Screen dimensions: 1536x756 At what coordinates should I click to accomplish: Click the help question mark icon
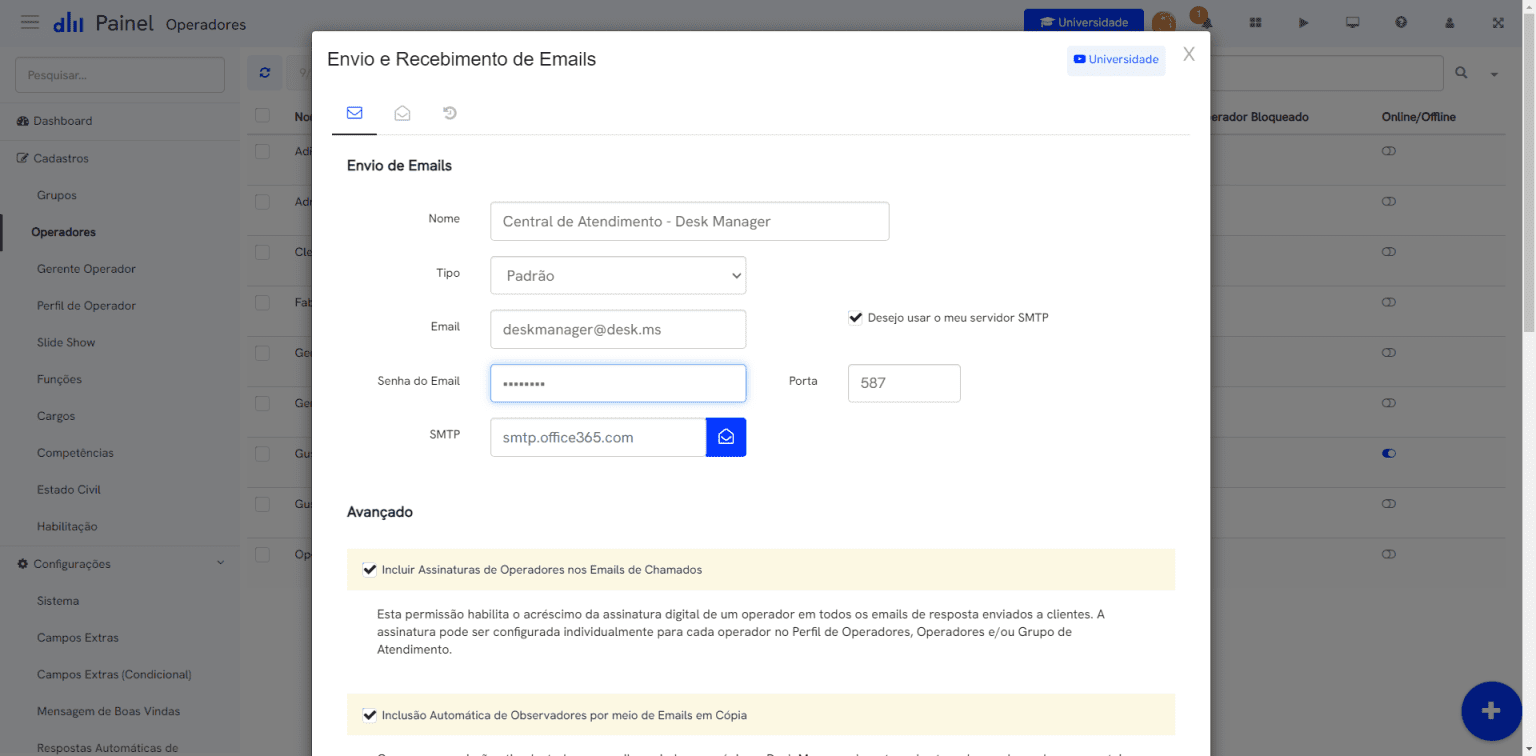pos(1401,22)
